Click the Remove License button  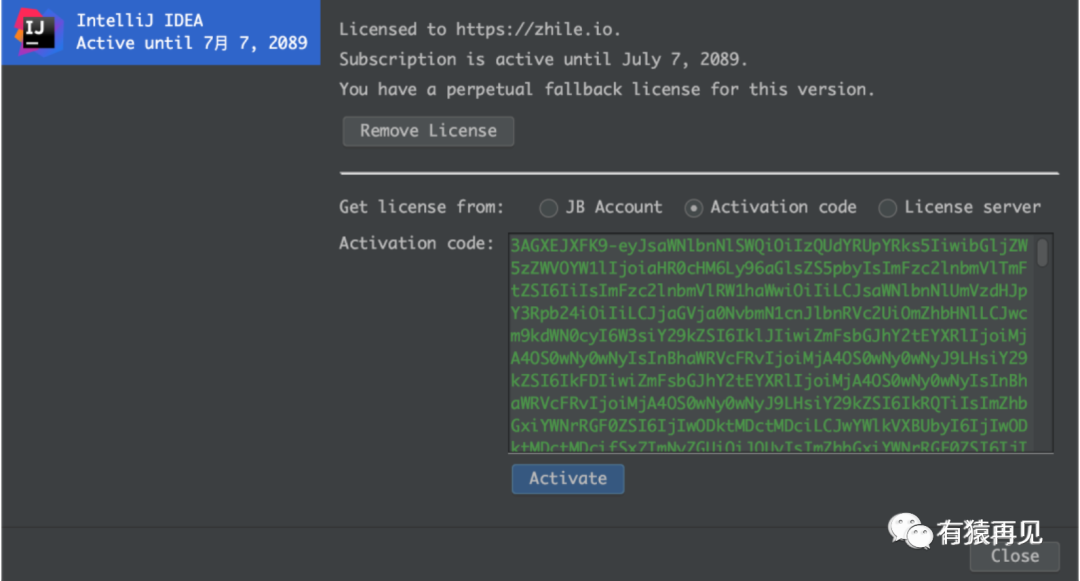point(428,131)
